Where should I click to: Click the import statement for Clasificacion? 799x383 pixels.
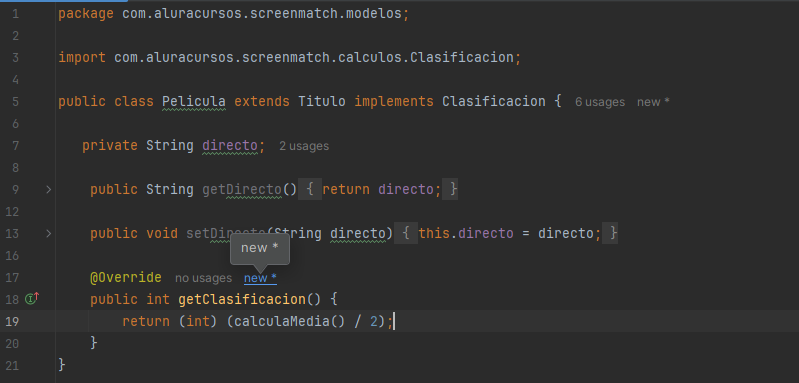tap(290, 58)
